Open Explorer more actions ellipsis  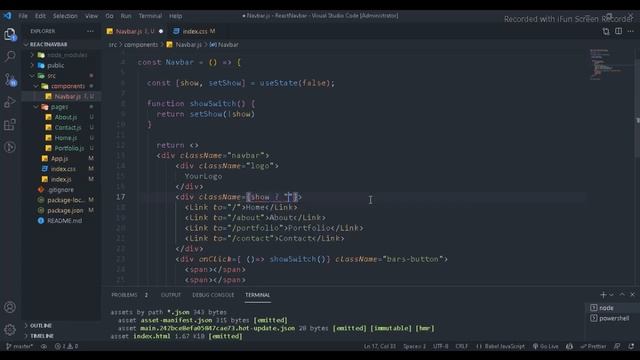[x=90, y=31]
